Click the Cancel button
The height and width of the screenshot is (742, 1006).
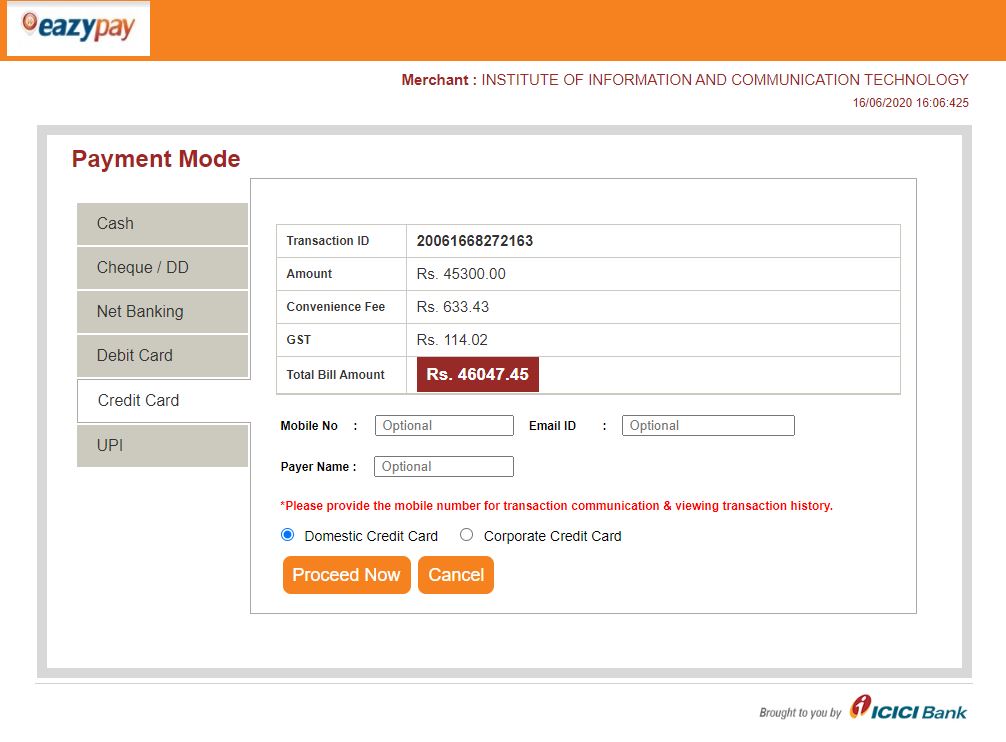[x=455, y=575]
